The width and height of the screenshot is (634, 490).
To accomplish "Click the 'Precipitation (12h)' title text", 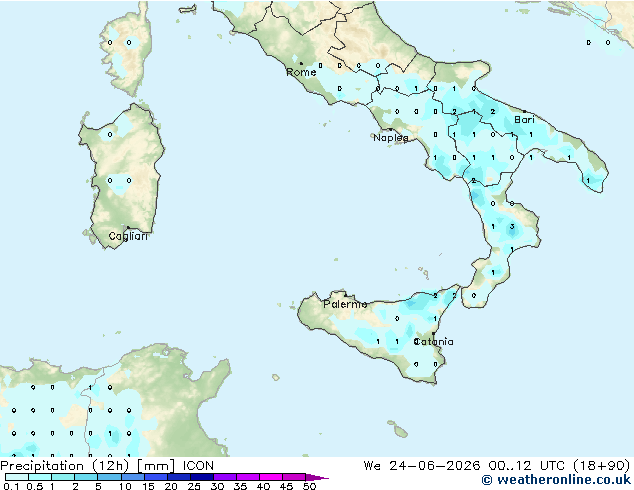I will pyautogui.click(x=65, y=466).
